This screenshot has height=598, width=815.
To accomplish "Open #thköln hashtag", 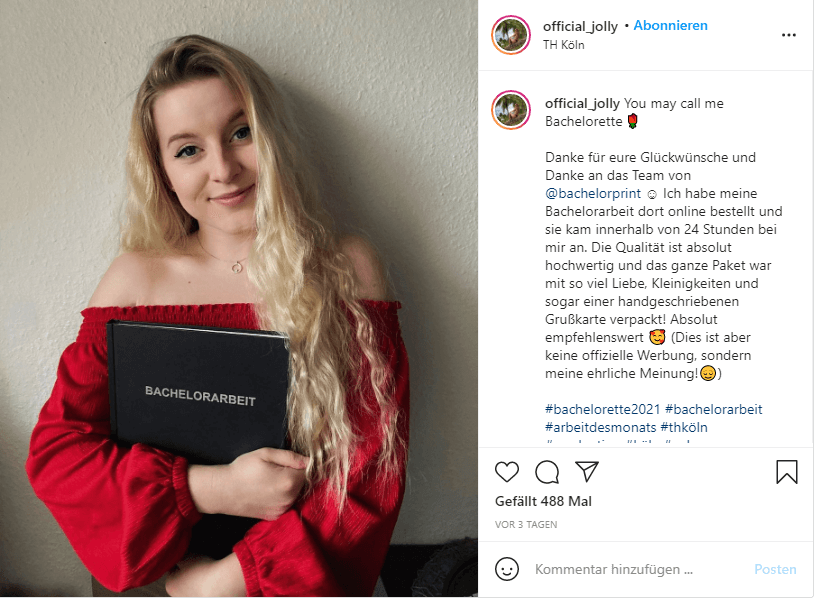I will pyautogui.click(x=683, y=428).
